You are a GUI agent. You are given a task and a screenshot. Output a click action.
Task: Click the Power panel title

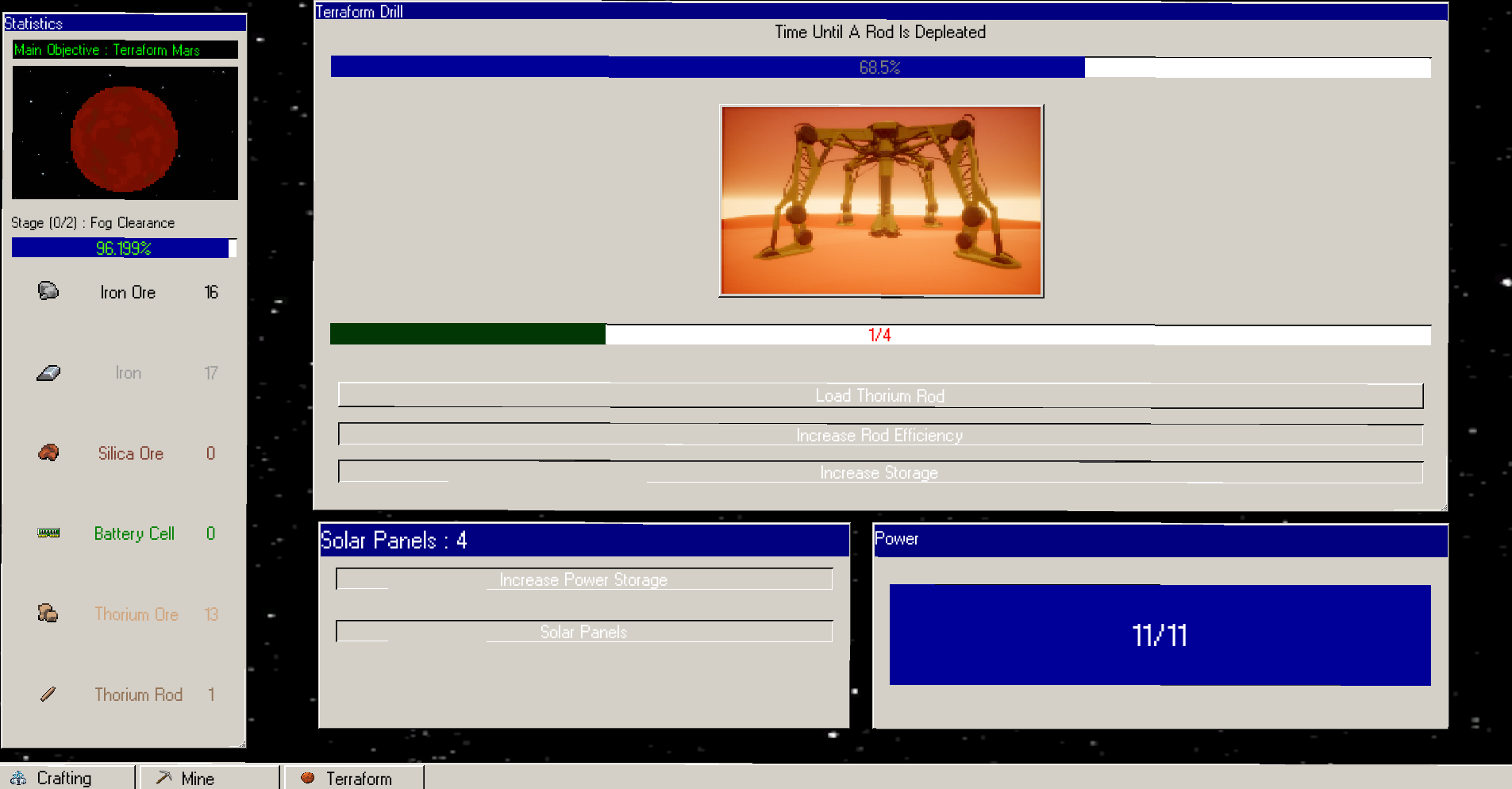(x=896, y=538)
